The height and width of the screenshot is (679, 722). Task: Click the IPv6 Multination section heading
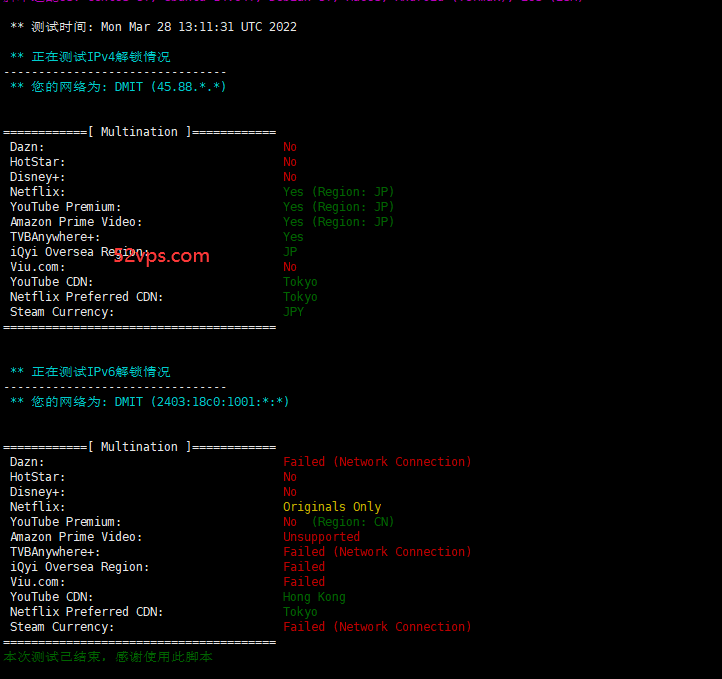[140, 447]
